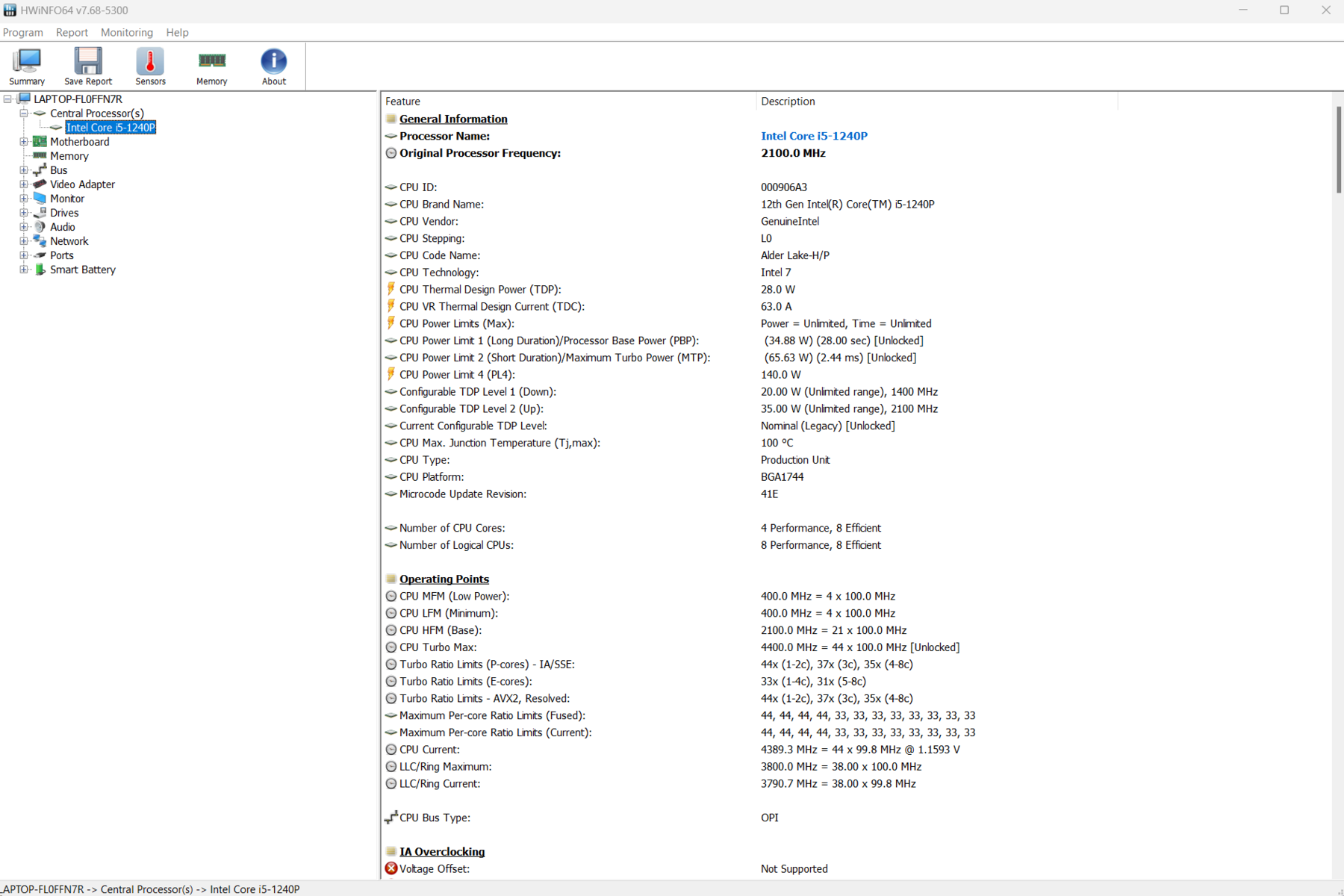Collapse the Central Processor(s) node

pyautogui.click(x=24, y=113)
